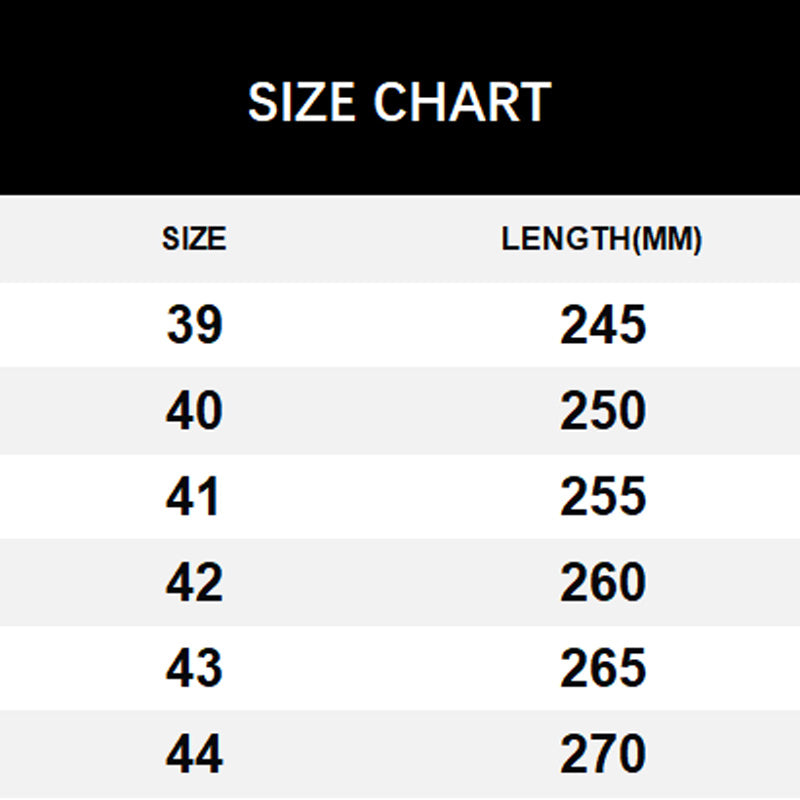
Task: Select the size 43 cell
Action: point(194,669)
